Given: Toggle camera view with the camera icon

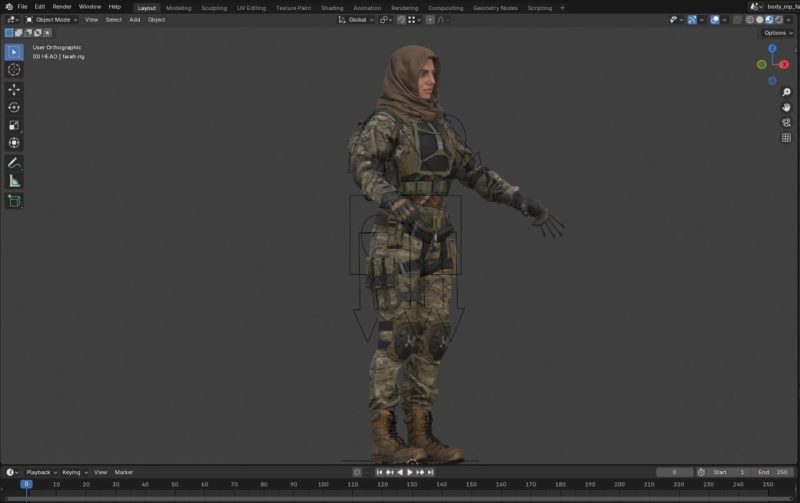Looking at the screenshot, I should click(786, 123).
